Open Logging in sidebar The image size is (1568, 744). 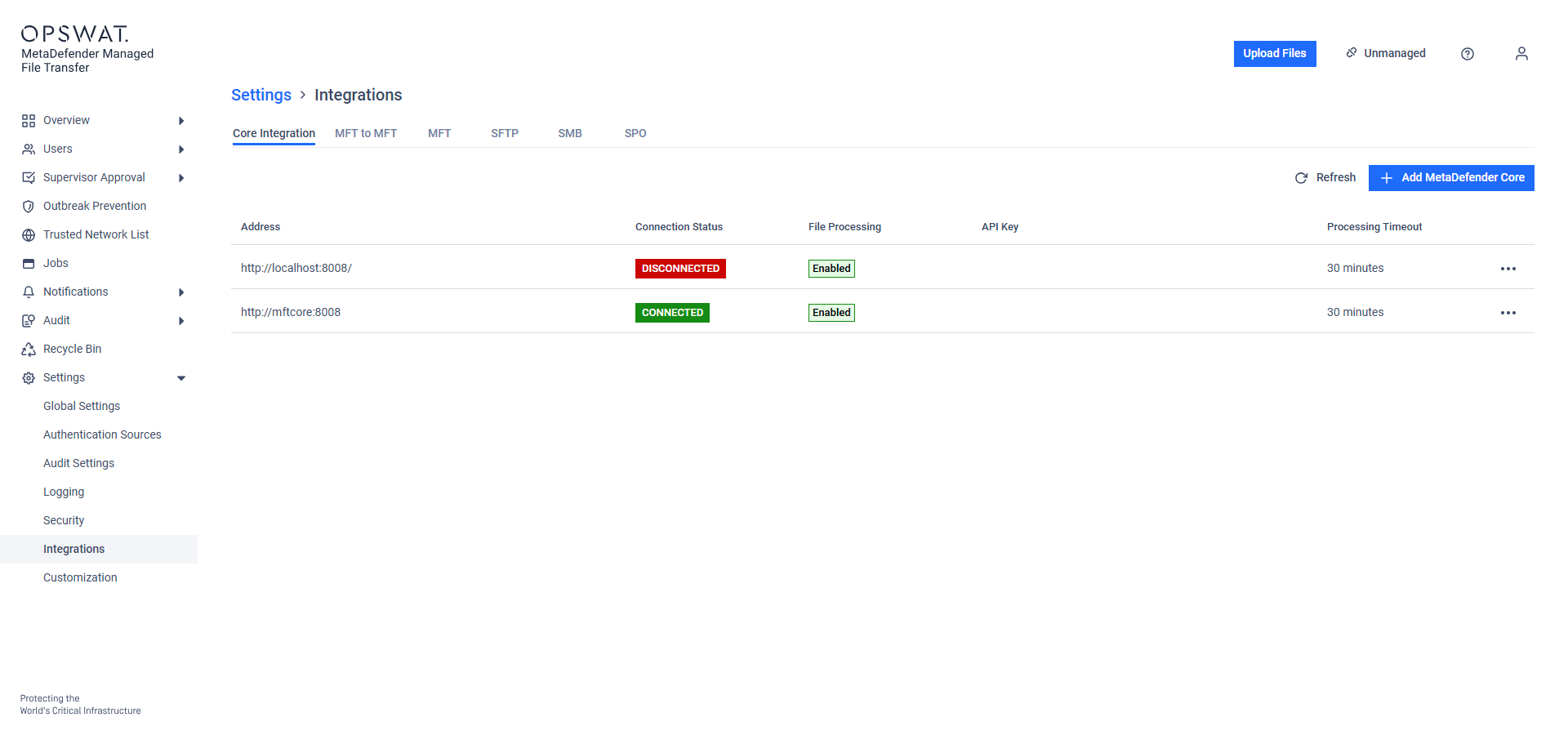point(64,492)
